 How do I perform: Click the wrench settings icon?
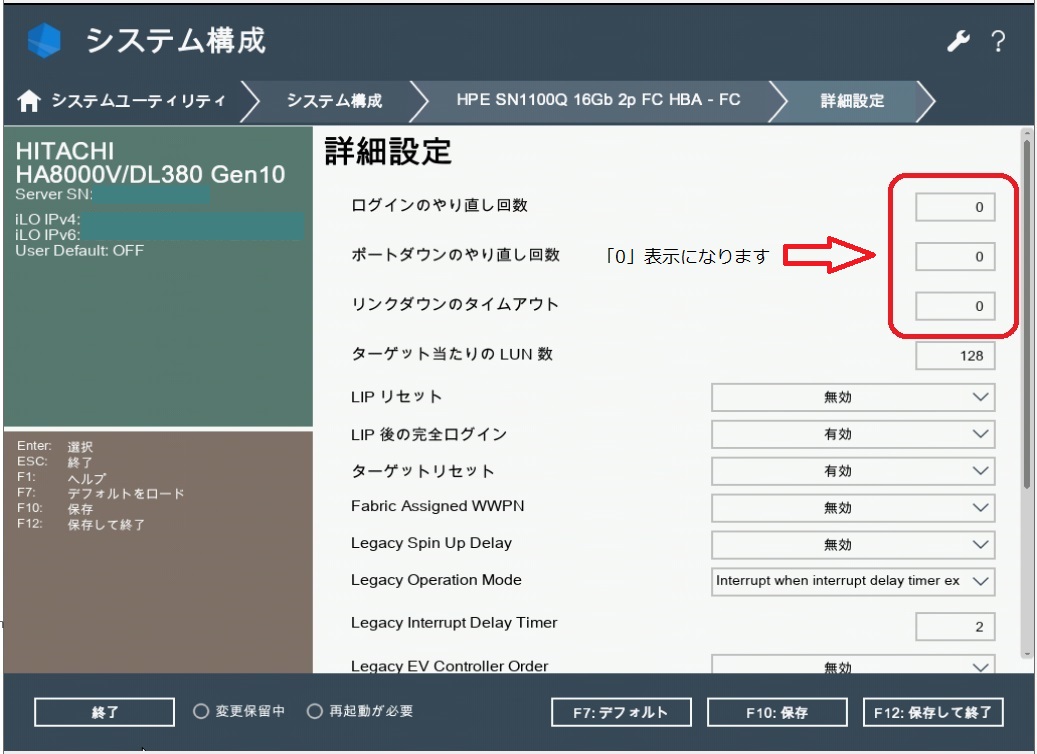(957, 42)
